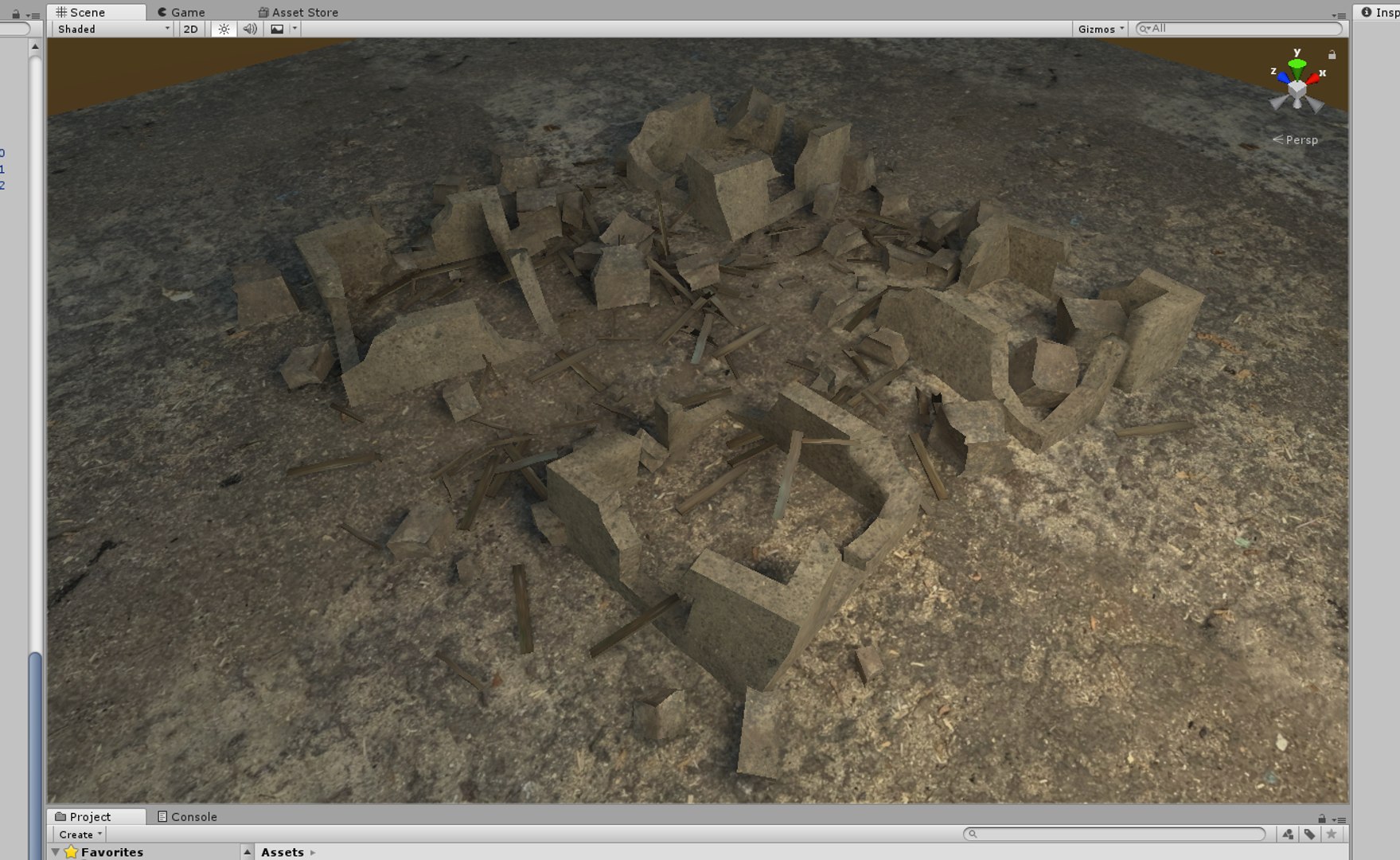Click Search by Type icon
This screenshot has height=860, width=1400.
pyautogui.click(x=1288, y=834)
